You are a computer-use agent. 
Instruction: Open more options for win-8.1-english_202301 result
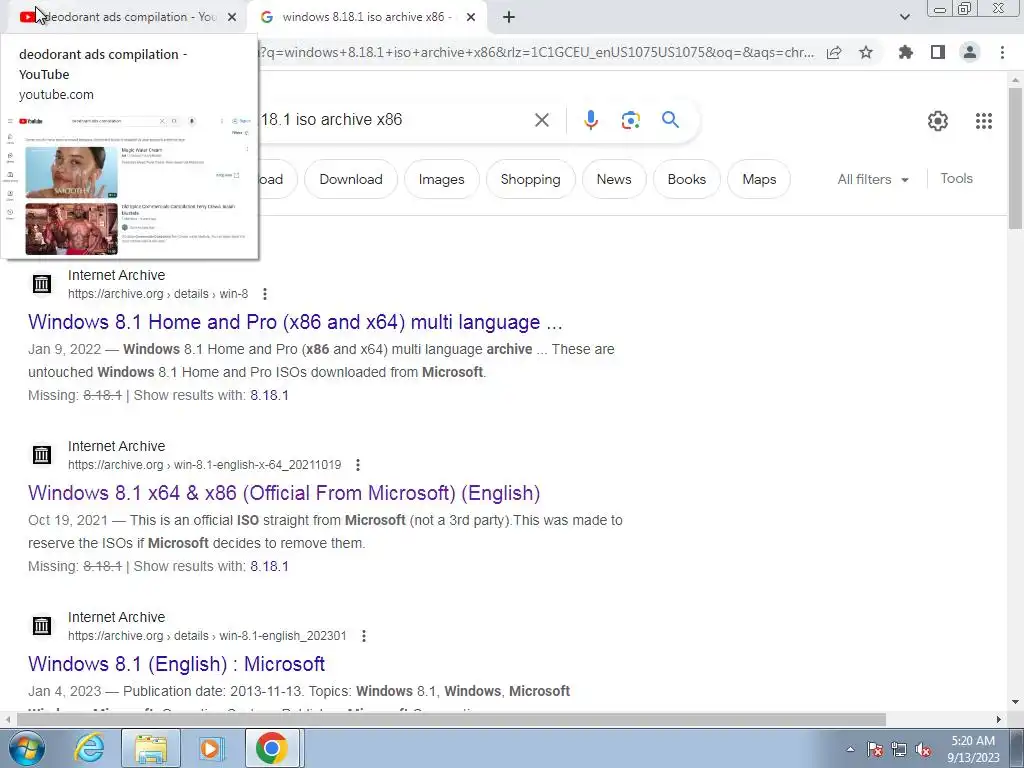(x=364, y=636)
